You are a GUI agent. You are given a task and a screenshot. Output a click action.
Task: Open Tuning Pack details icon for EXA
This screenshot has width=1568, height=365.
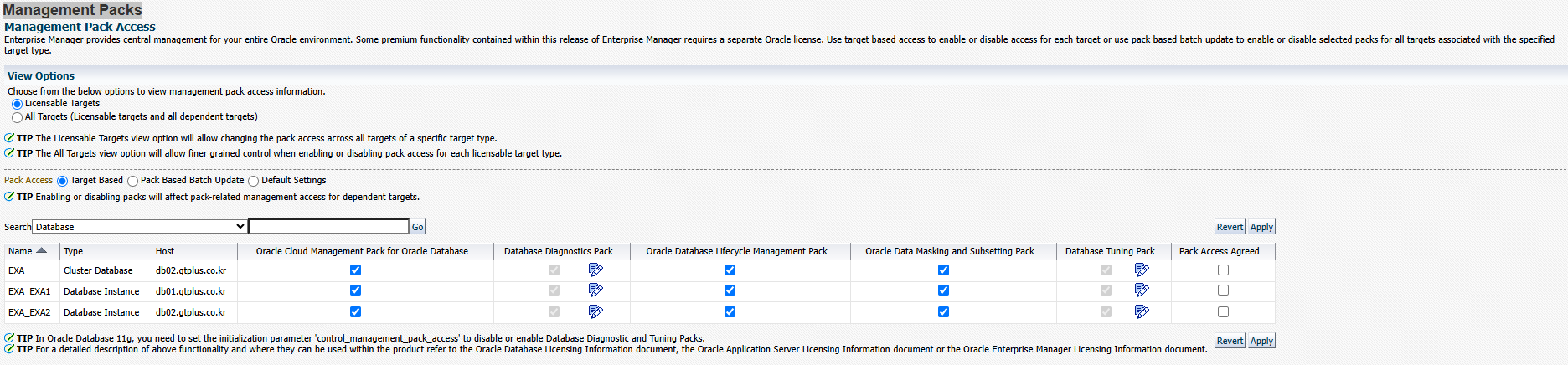[1142, 270]
